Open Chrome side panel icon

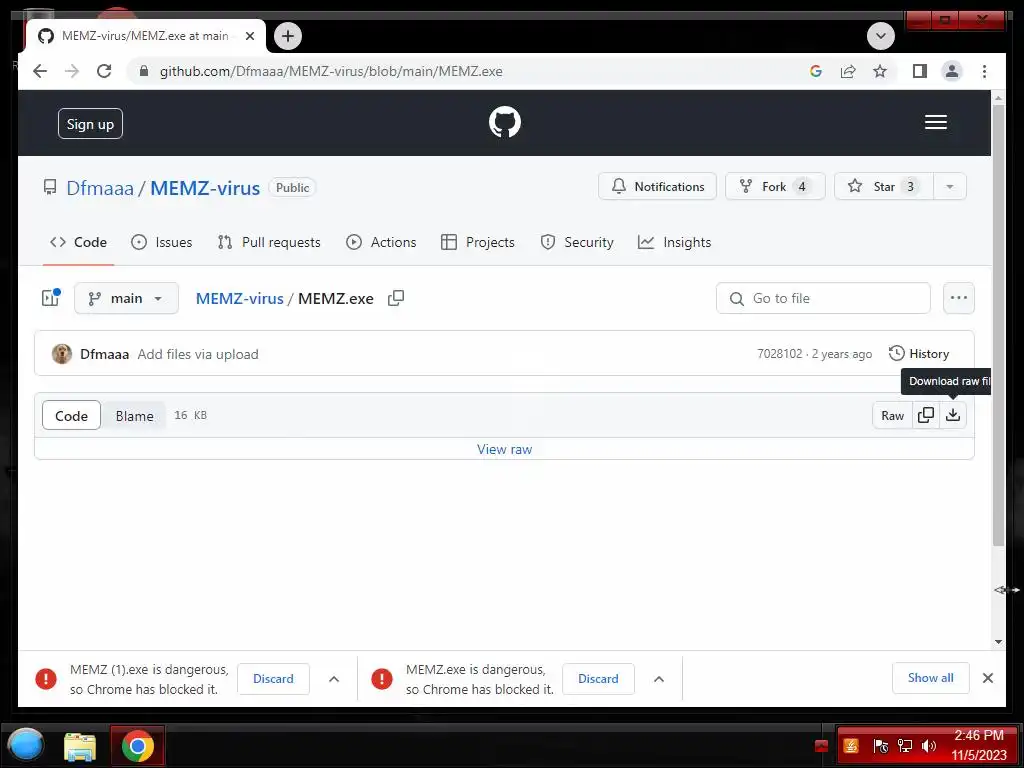(x=920, y=71)
